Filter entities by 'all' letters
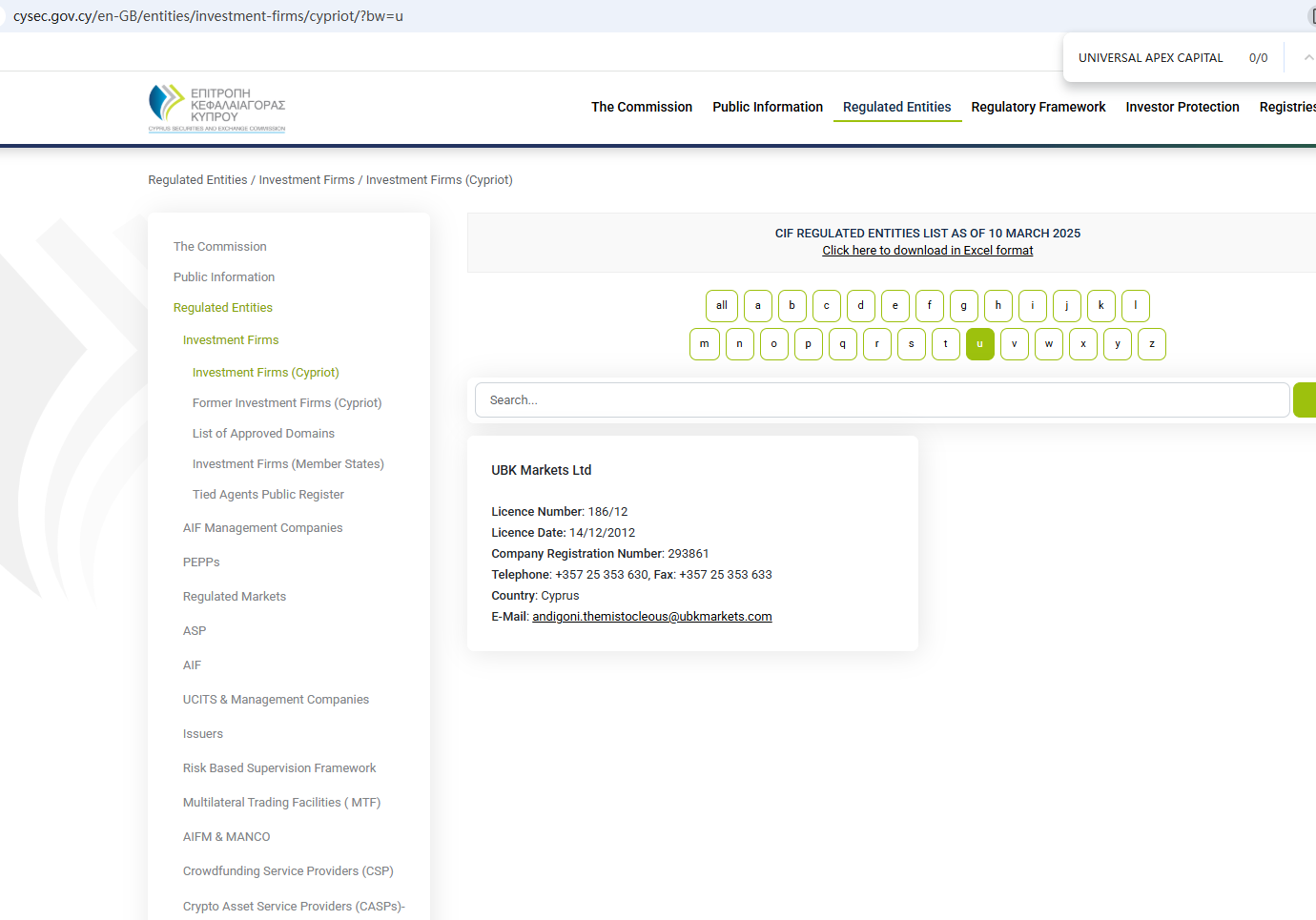Image resolution: width=1316 pixels, height=920 pixels. (x=722, y=306)
